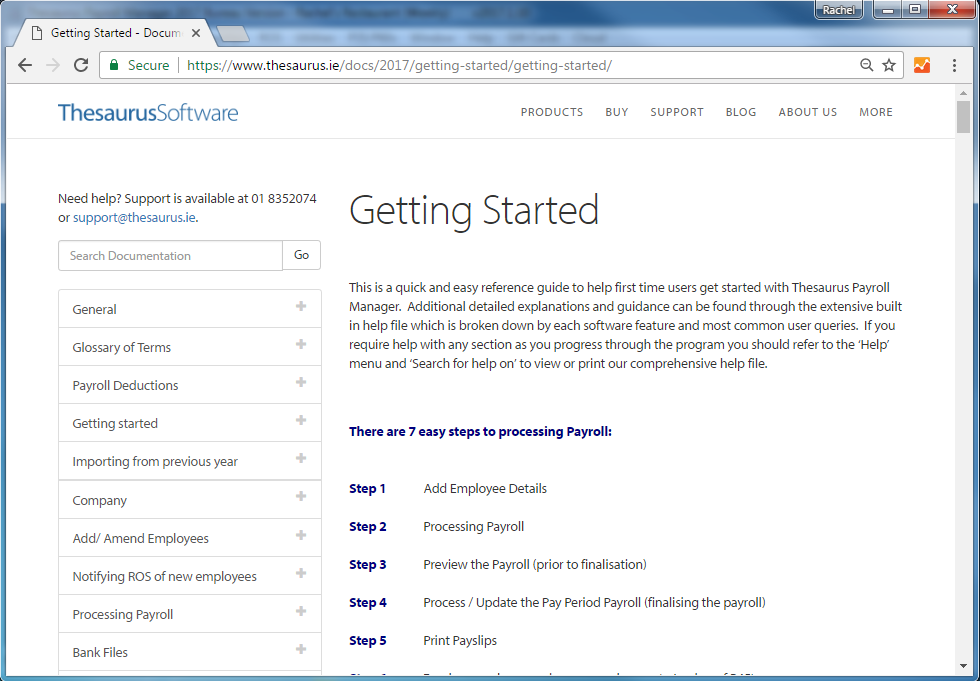
Task: Open the SUPPORT menu item
Action: point(677,112)
